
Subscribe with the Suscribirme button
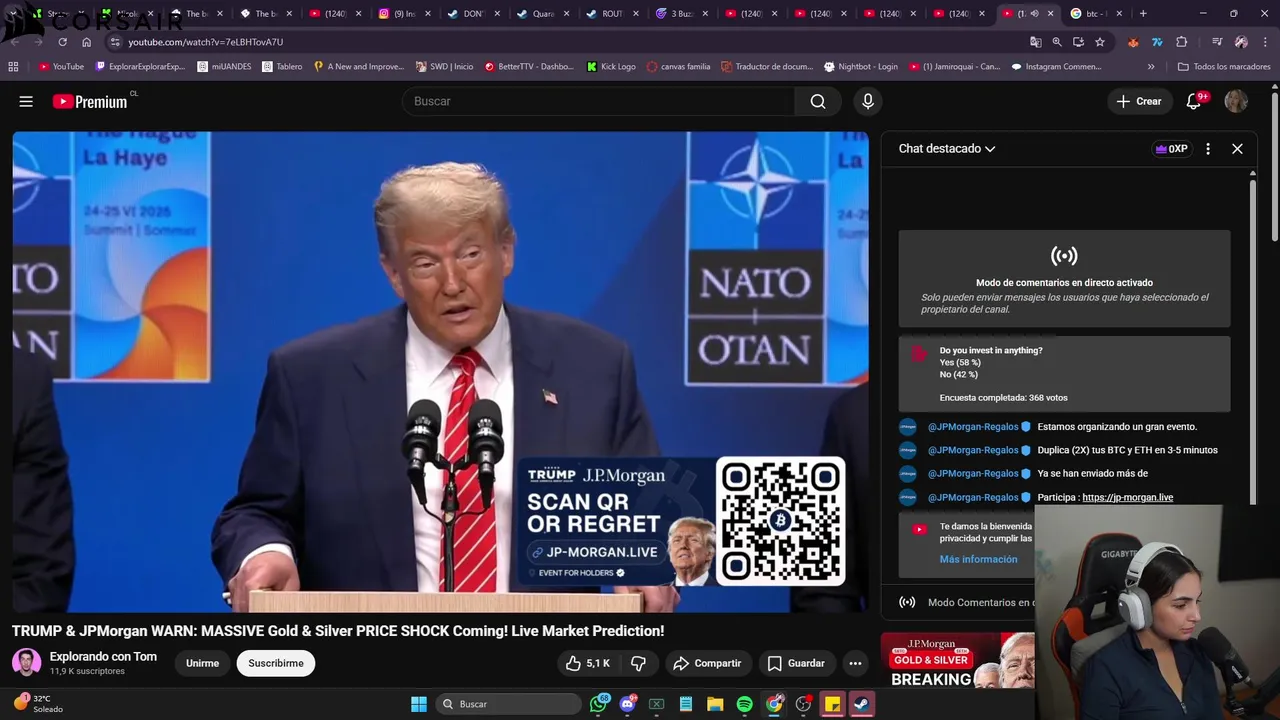coord(276,663)
